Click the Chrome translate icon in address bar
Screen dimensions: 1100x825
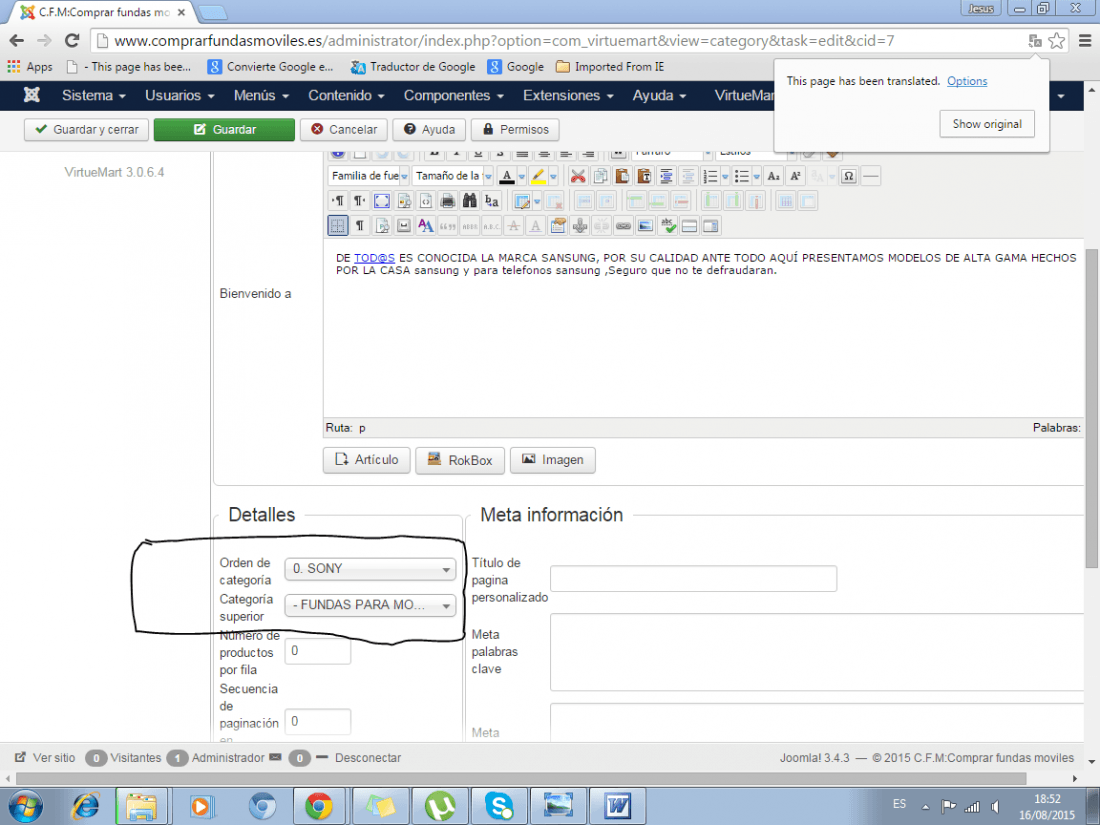coord(1035,41)
